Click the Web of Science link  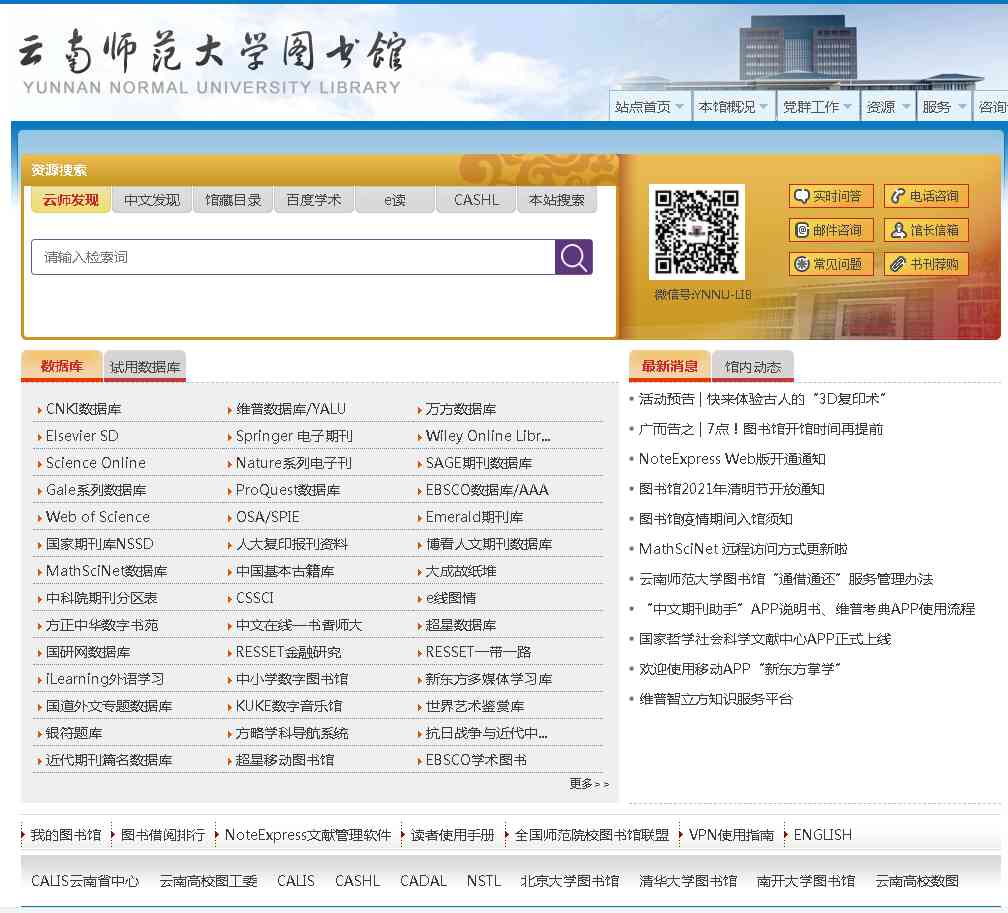pyautogui.click(x=96, y=516)
